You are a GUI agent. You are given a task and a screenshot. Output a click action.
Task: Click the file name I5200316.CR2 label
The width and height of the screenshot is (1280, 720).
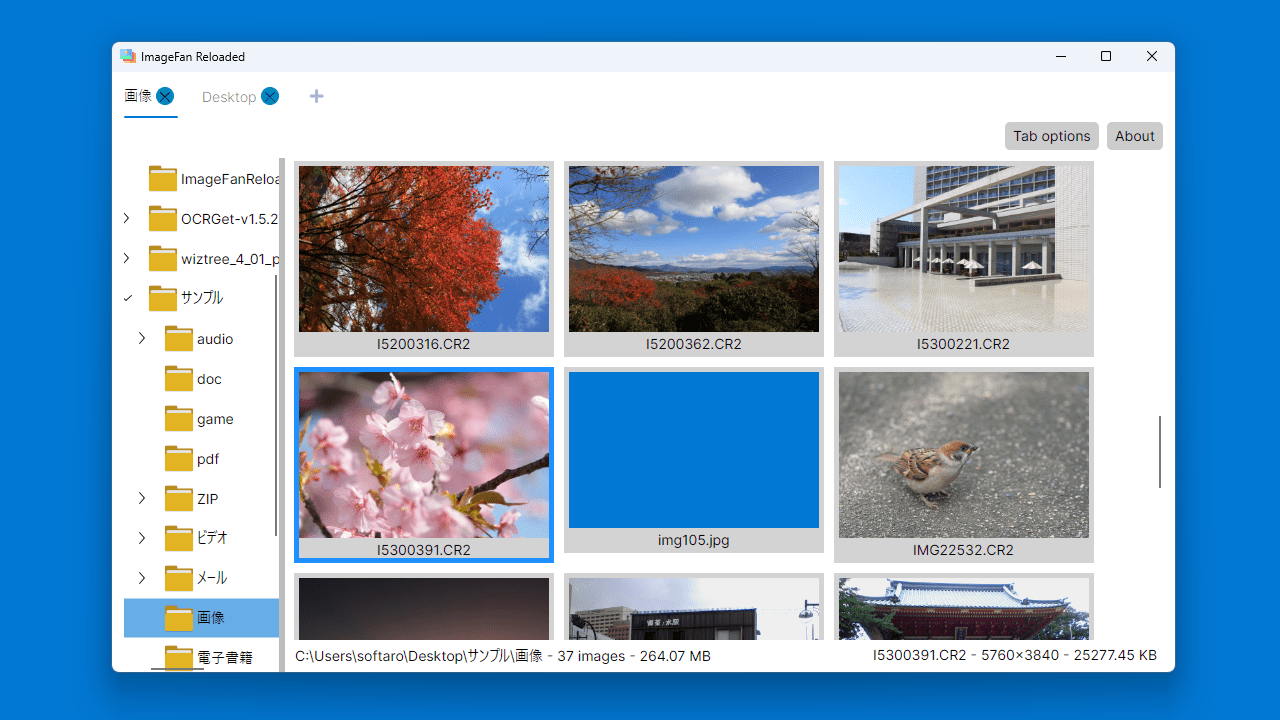pyautogui.click(x=424, y=344)
